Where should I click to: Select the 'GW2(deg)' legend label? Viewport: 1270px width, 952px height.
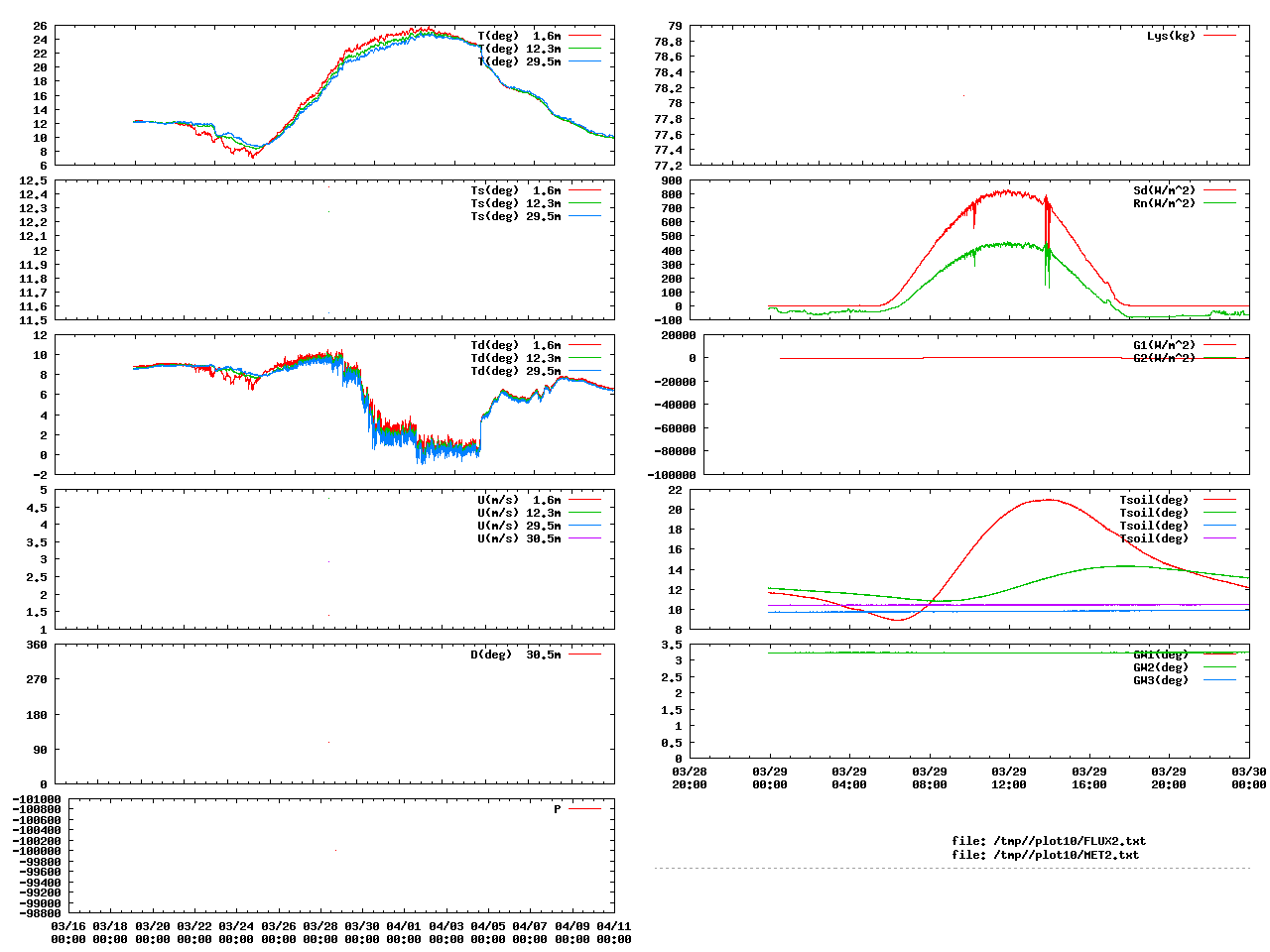click(1161, 667)
